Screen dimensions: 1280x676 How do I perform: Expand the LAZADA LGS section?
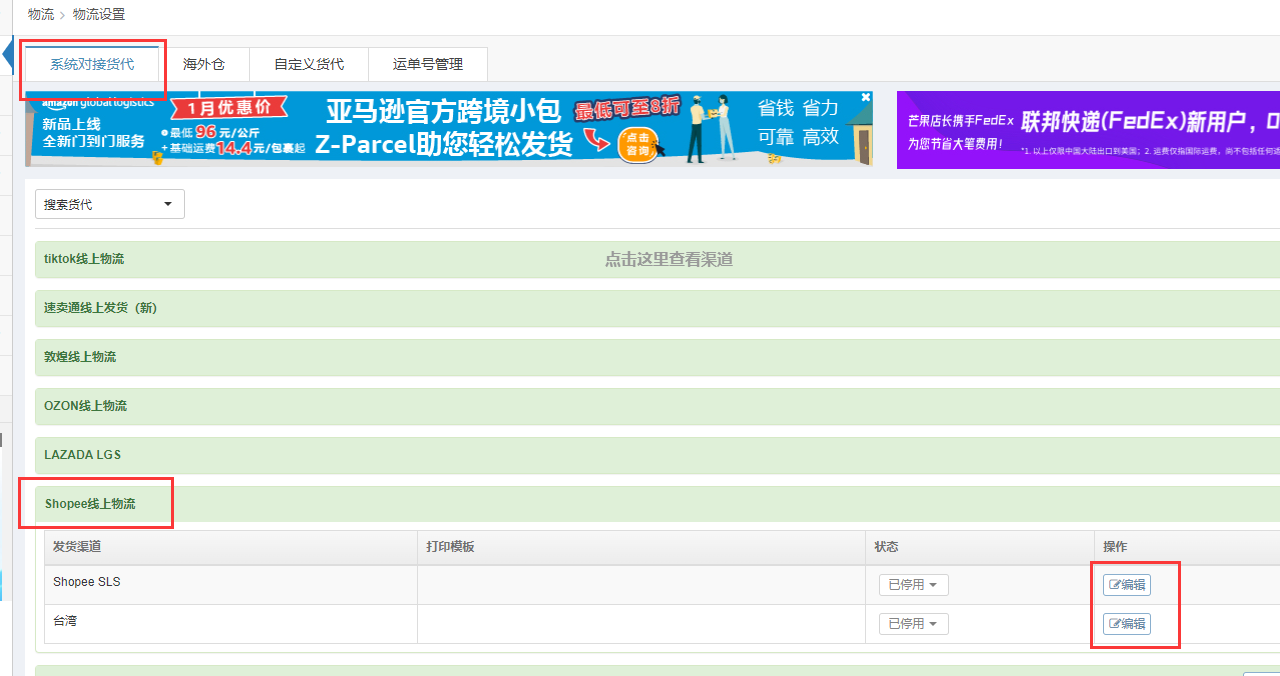(658, 455)
